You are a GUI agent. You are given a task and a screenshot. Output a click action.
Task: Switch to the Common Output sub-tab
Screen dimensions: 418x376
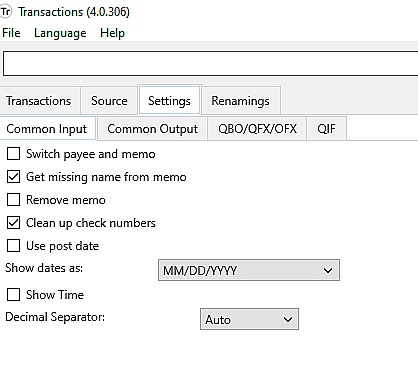pyautogui.click(x=152, y=129)
